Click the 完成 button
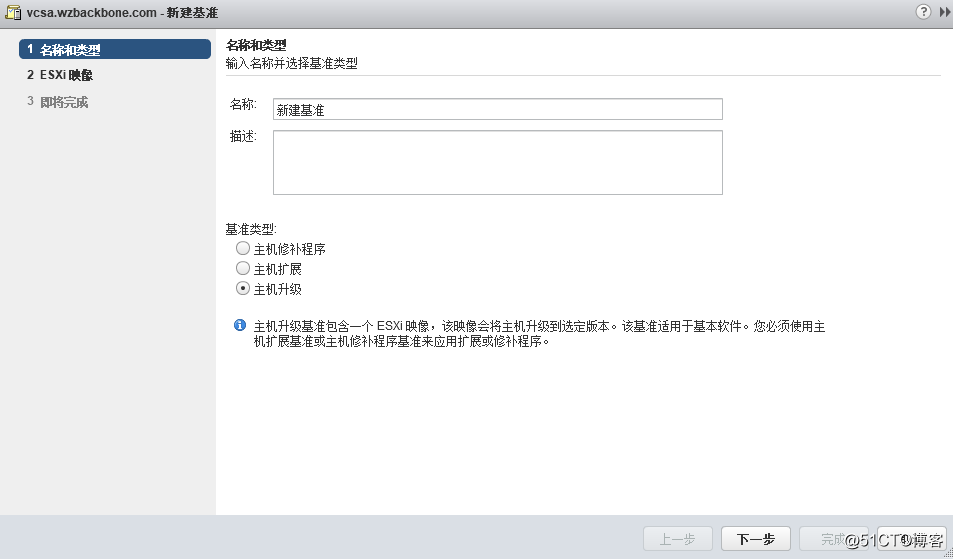The image size is (953, 559). [833, 538]
